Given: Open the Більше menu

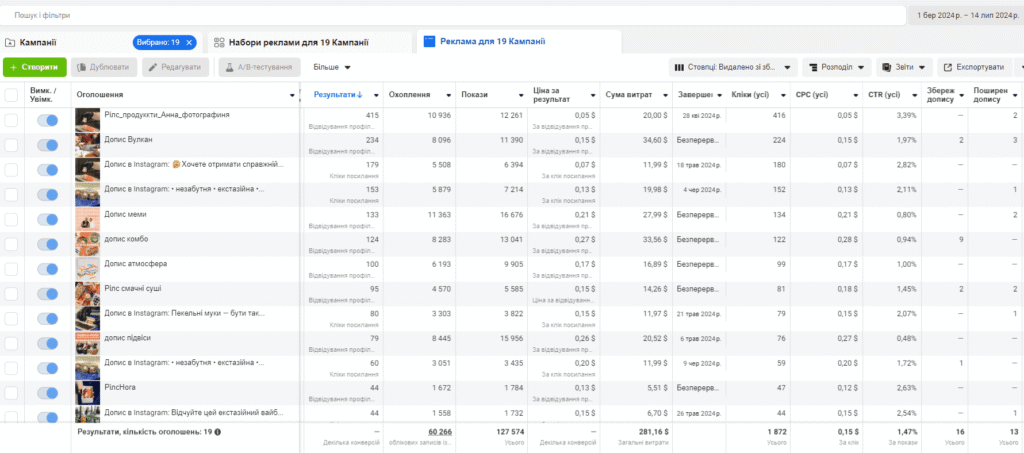Looking at the screenshot, I should 332,67.
